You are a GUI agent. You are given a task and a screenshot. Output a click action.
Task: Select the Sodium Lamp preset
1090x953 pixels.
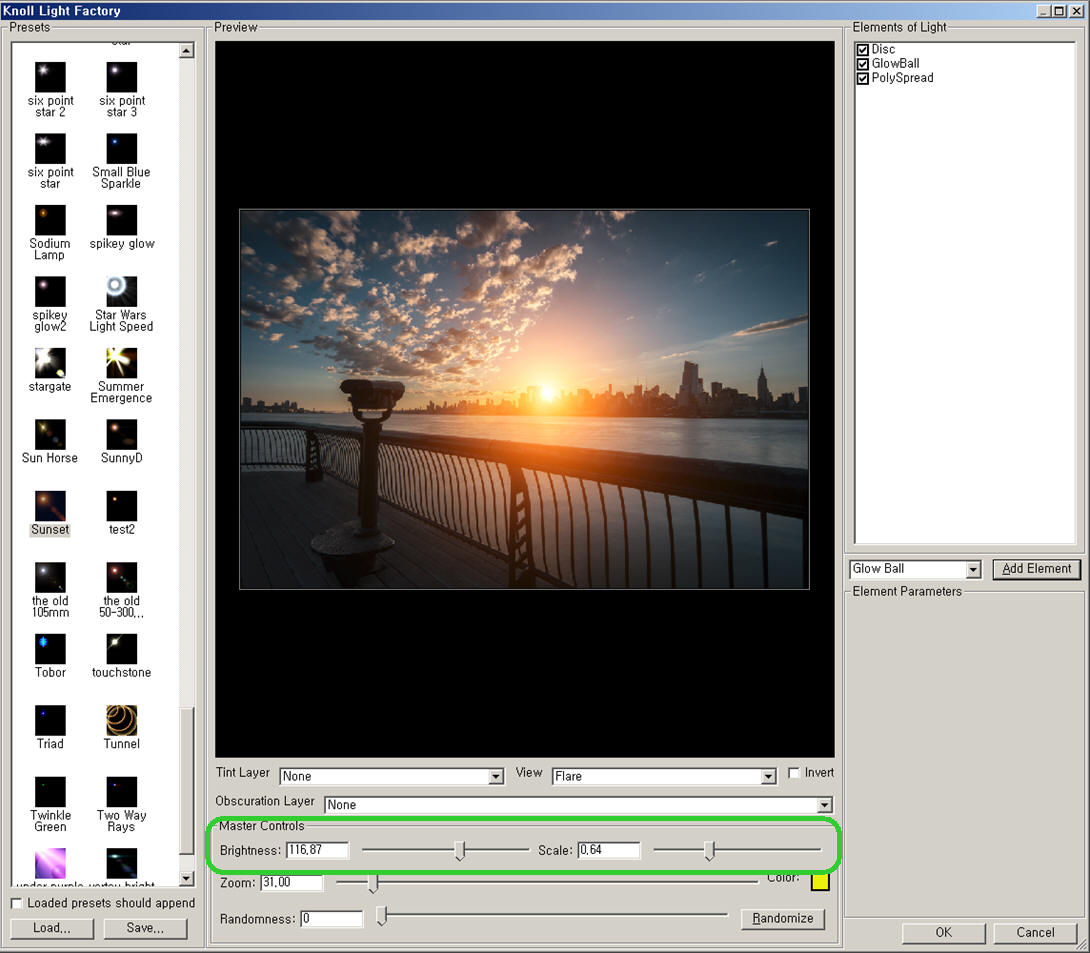coord(50,221)
